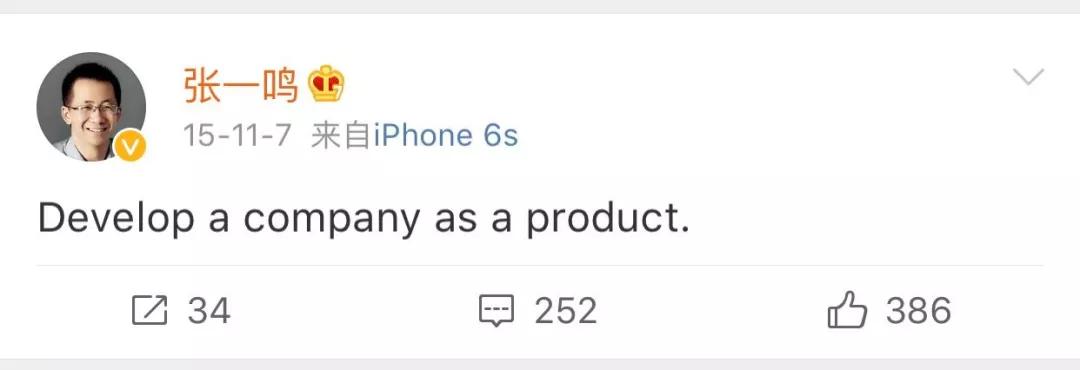Click the comment count 252
Screen dimensions: 1080x370
[x=565, y=311]
